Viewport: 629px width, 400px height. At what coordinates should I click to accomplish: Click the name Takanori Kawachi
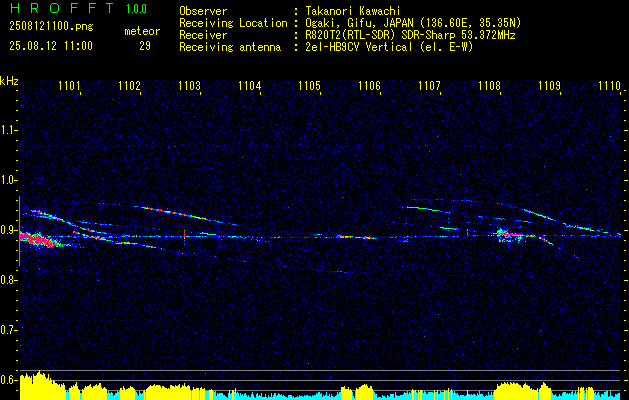pos(353,11)
